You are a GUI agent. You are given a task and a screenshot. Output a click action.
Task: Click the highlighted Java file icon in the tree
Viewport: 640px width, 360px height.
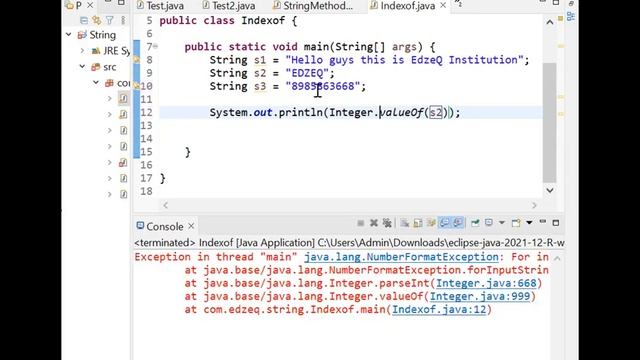click(123, 98)
